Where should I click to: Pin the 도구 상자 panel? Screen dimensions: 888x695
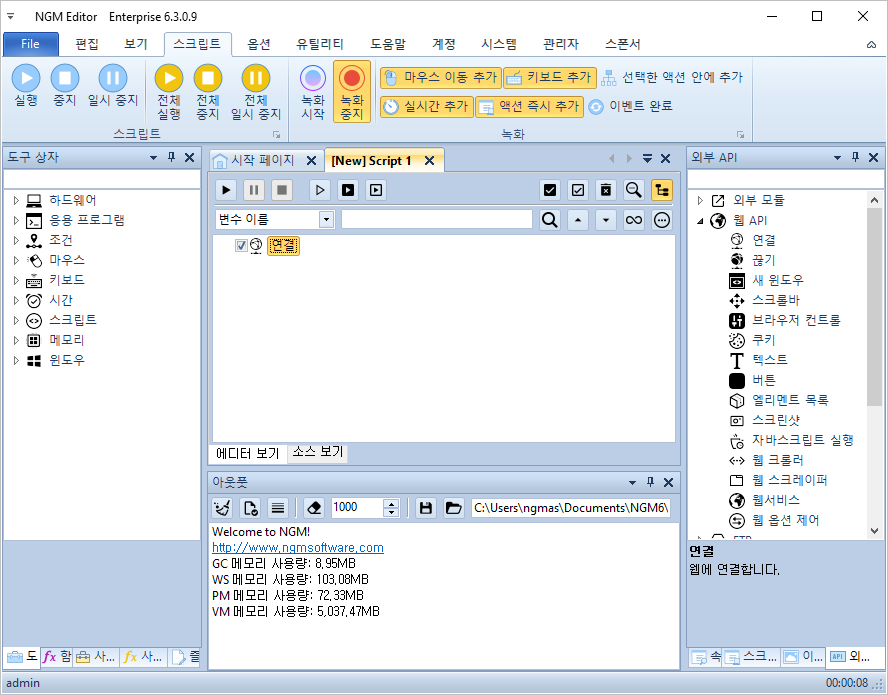[x=172, y=157]
